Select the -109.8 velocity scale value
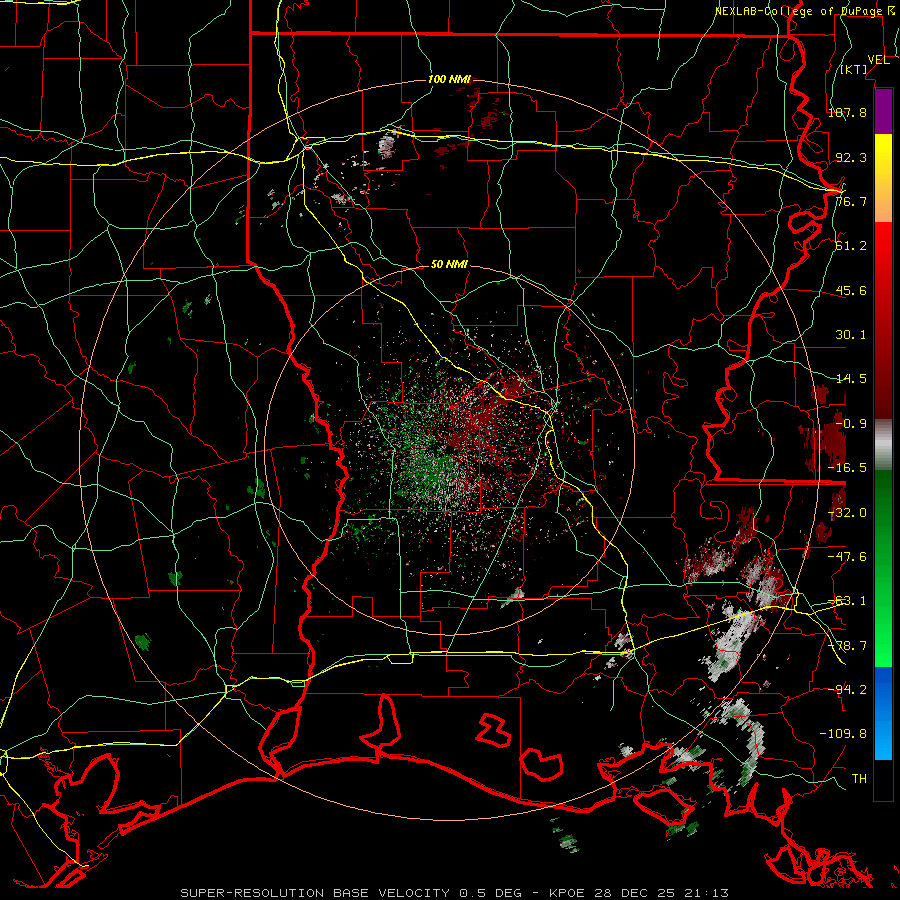This screenshot has height=900, width=900. point(843,734)
